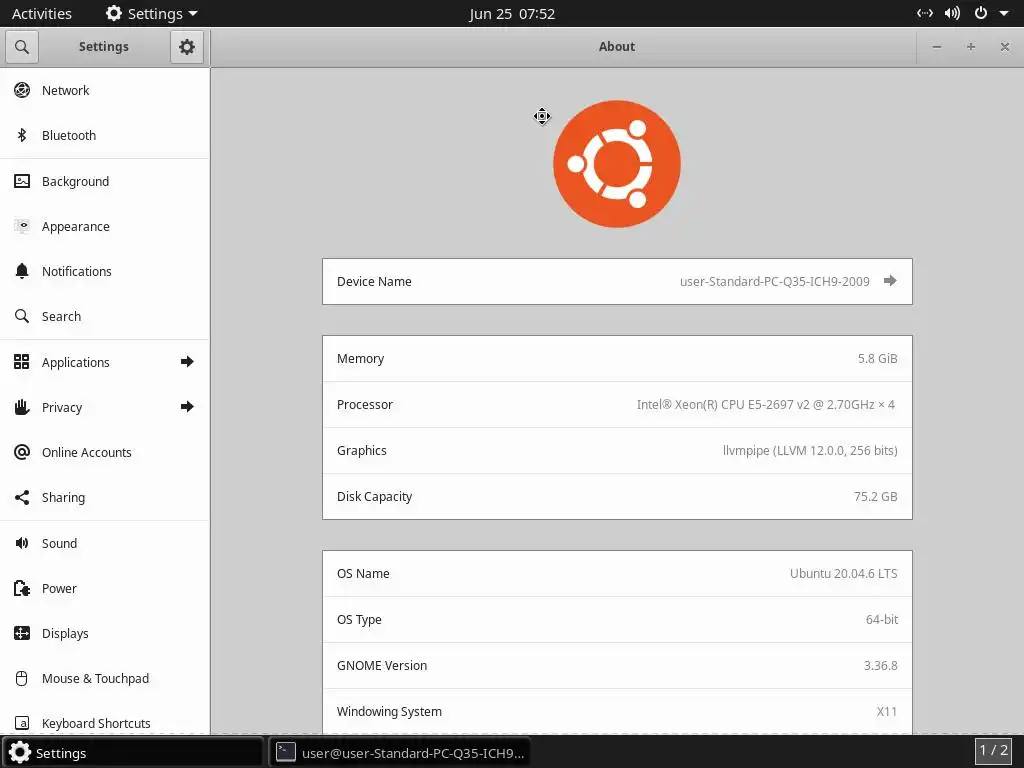Click the Disk Capacity value 75.2 GB
The image size is (1024, 768).
(875, 496)
